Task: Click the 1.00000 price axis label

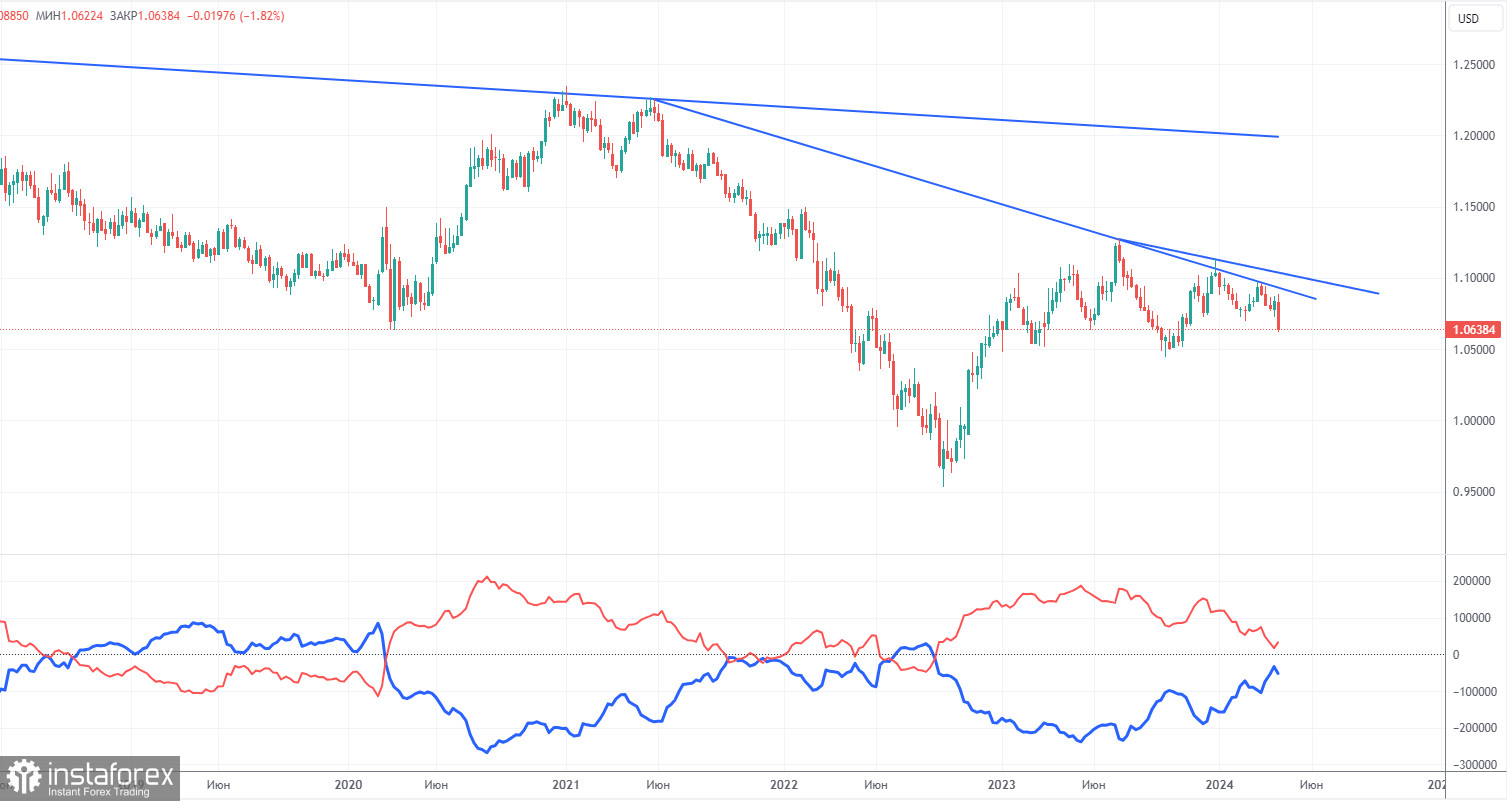Action: [1476, 421]
